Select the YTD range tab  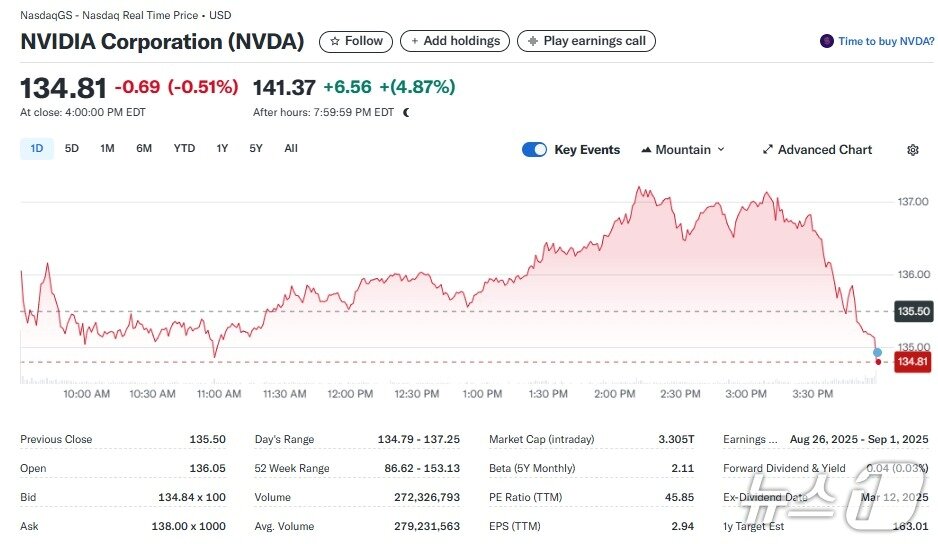click(184, 149)
